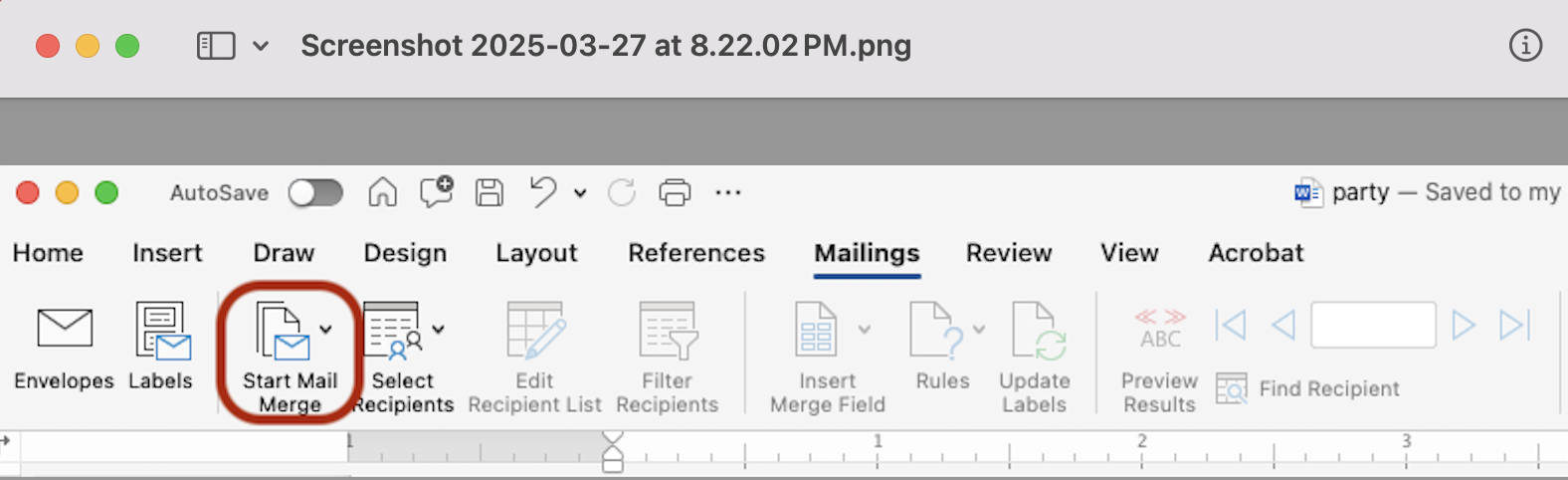Screen dimensions: 1568x480
Task: Click the Preview info inspector icon
Action: point(1525,45)
